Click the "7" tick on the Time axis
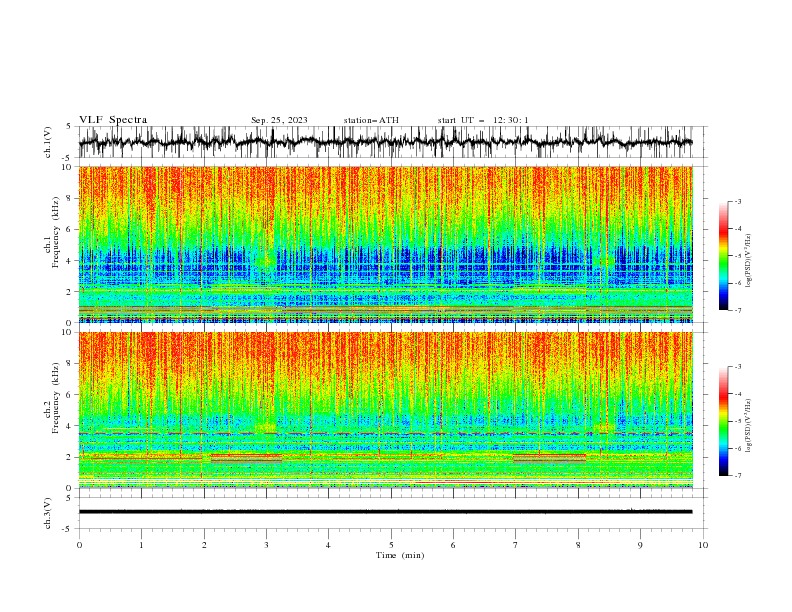 pos(516,545)
